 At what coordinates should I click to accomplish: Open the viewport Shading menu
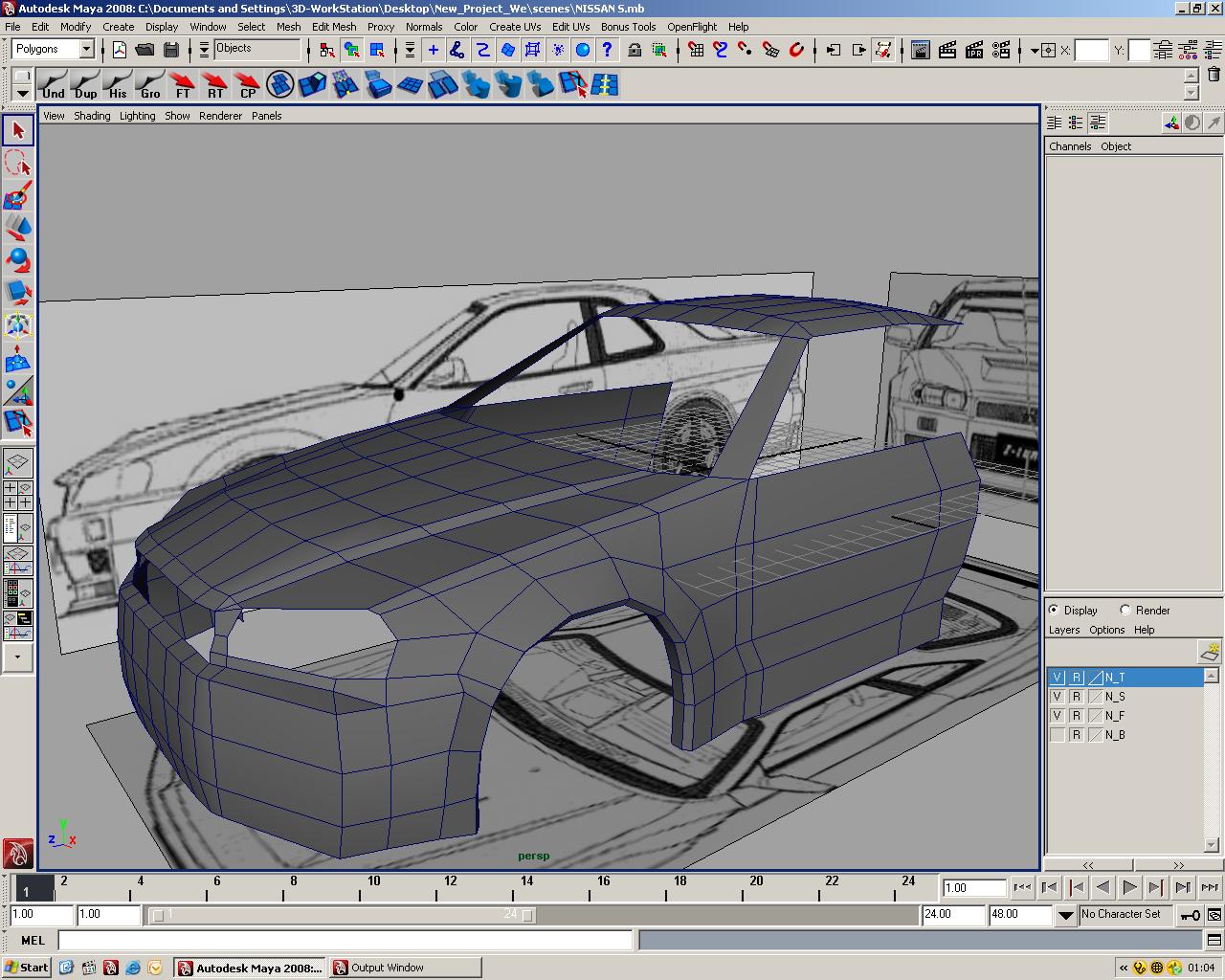92,116
